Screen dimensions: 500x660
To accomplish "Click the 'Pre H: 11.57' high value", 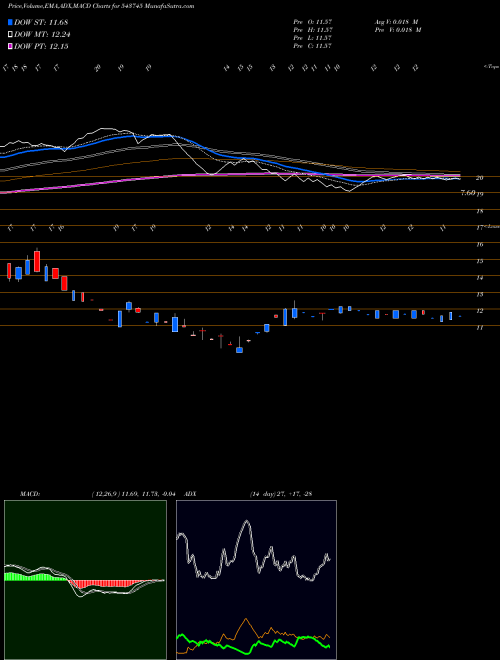I will click(313, 30).
